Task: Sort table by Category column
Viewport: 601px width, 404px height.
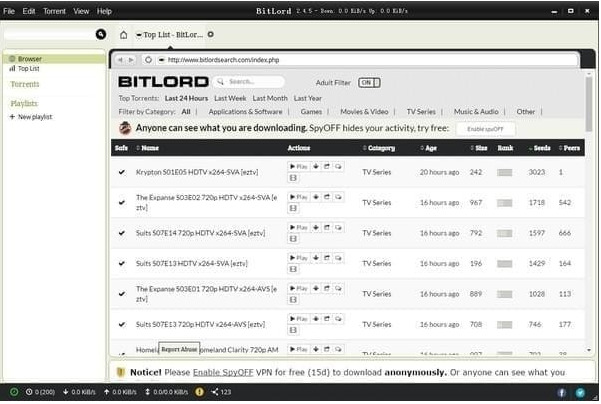Action: click(379, 148)
